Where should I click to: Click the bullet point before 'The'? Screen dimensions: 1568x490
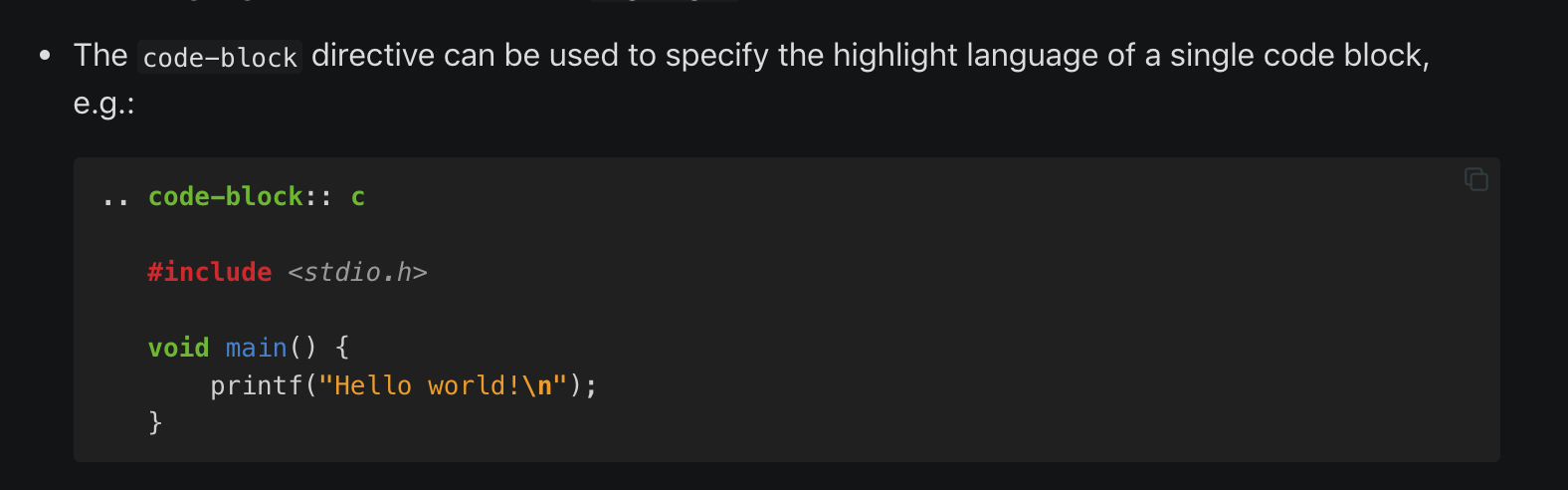[45, 56]
